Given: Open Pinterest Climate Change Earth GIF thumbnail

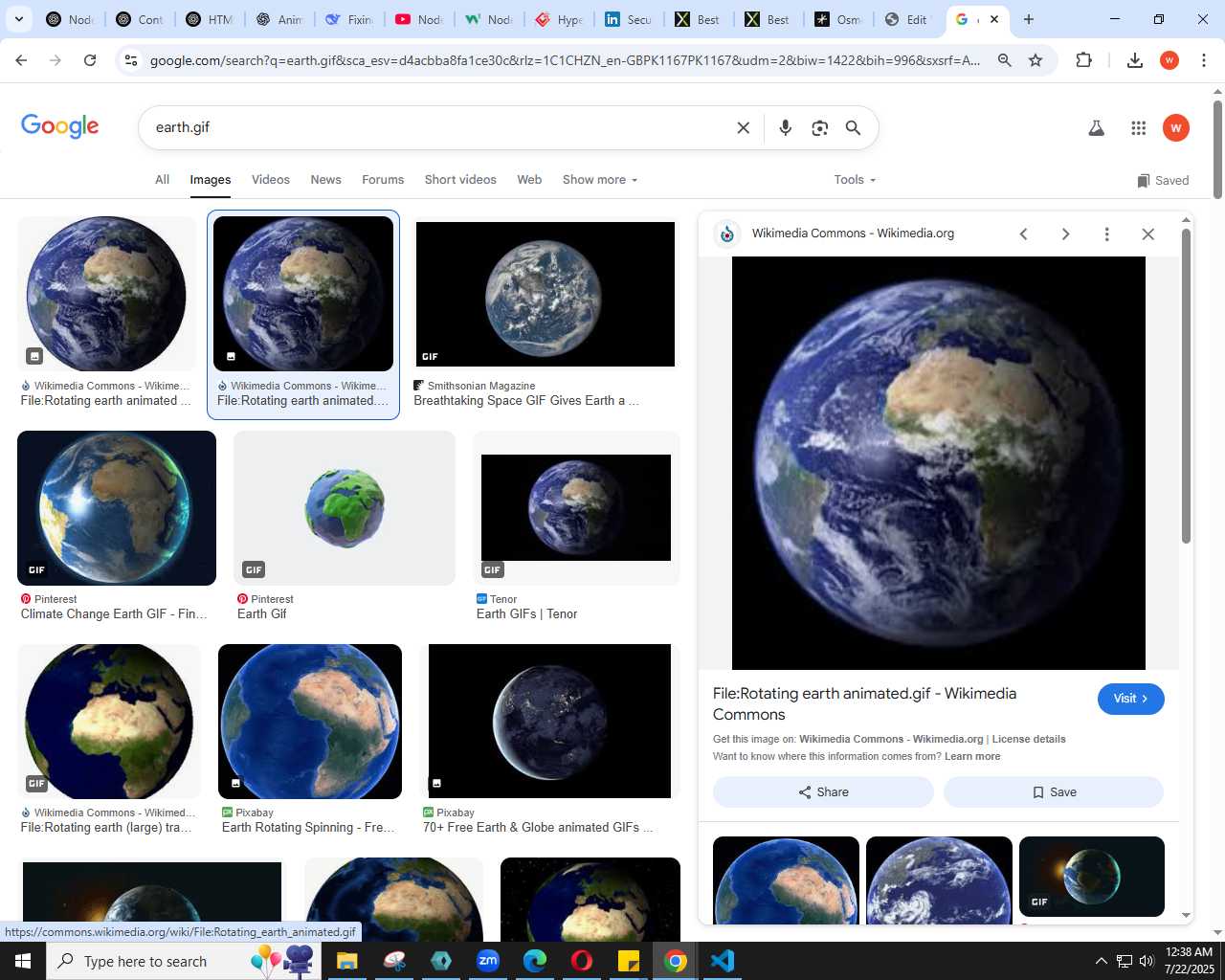Looking at the screenshot, I should click(x=117, y=508).
